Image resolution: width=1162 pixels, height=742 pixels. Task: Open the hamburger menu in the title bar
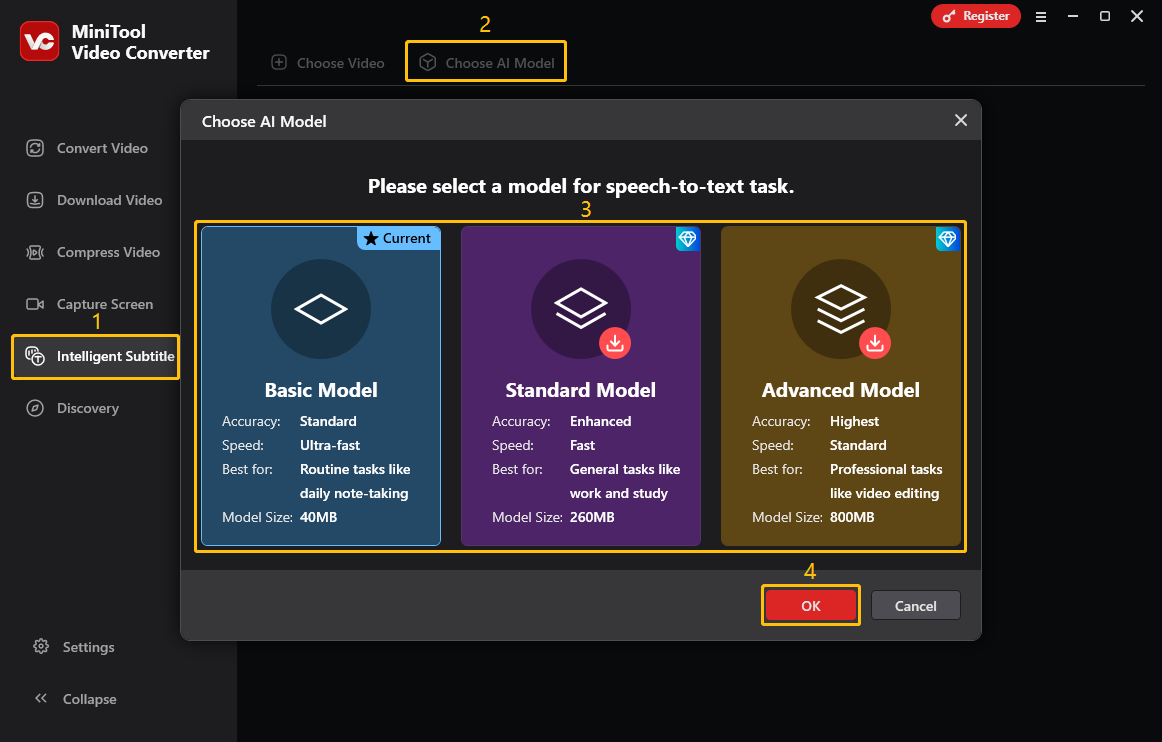1040,16
